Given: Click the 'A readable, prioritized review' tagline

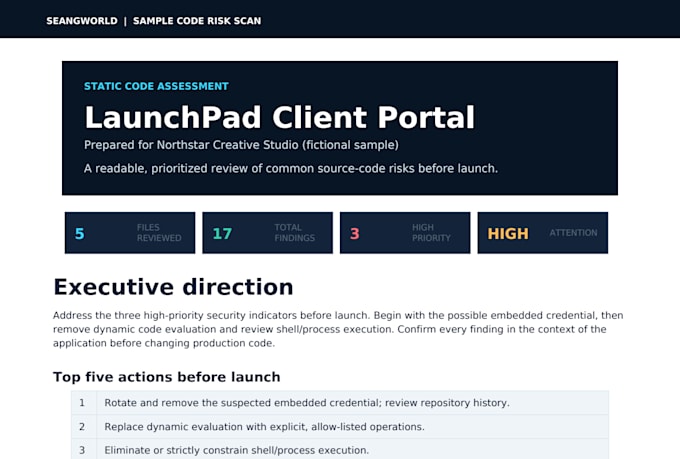Looking at the screenshot, I should click(291, 168).
